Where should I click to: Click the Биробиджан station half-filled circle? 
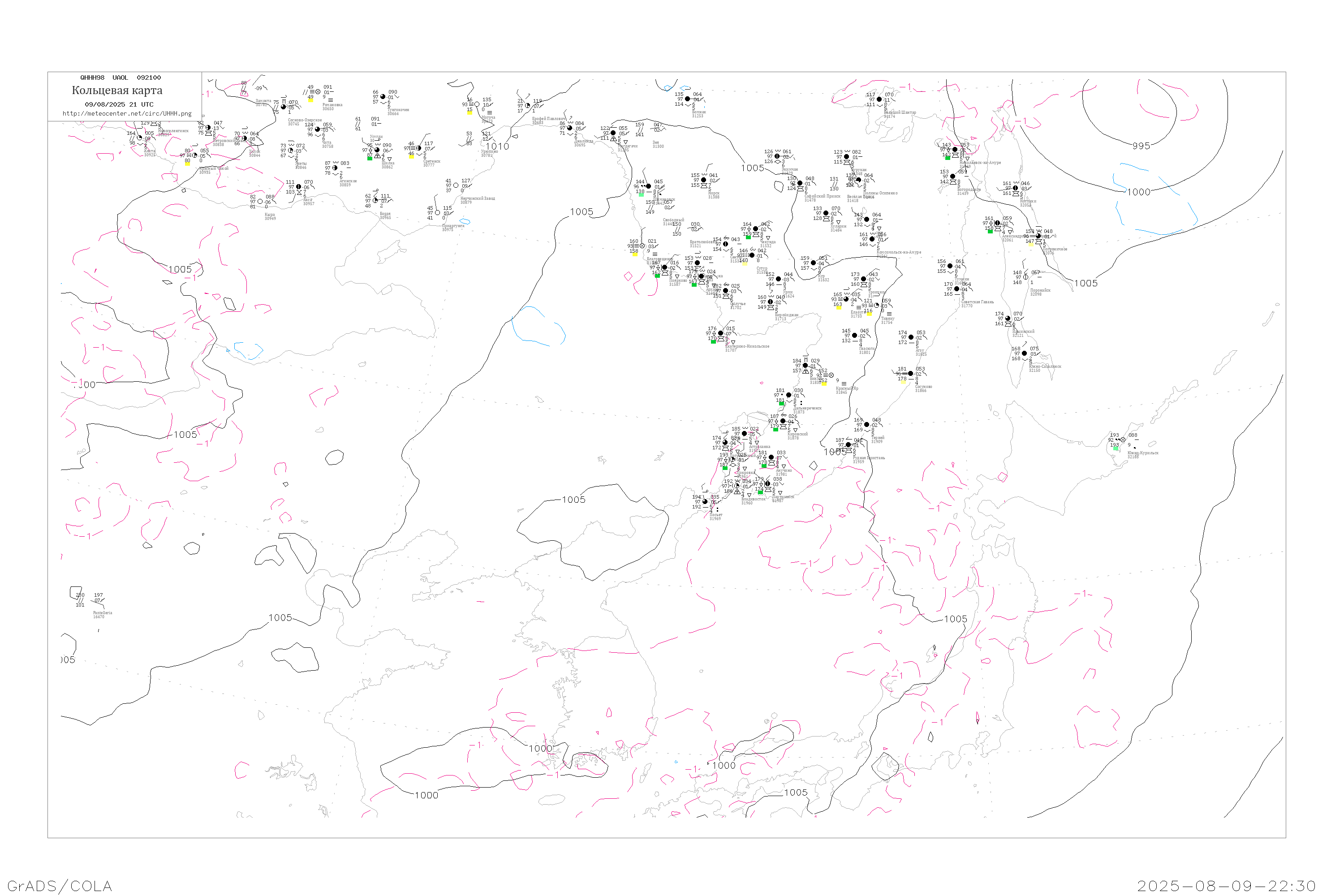point(770,302)
